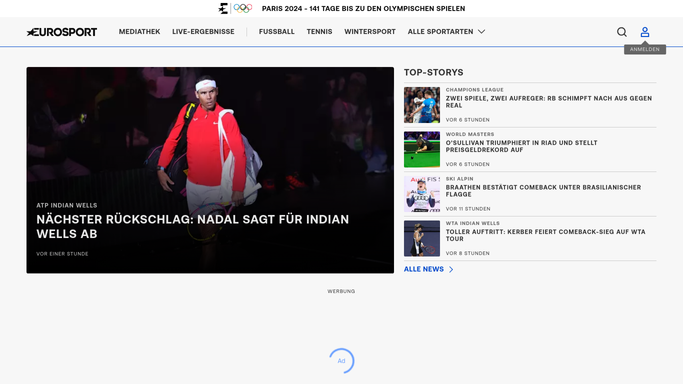Read Nadal sagt für Indian Wells ab
683x384 pixels.
[193, 226]
